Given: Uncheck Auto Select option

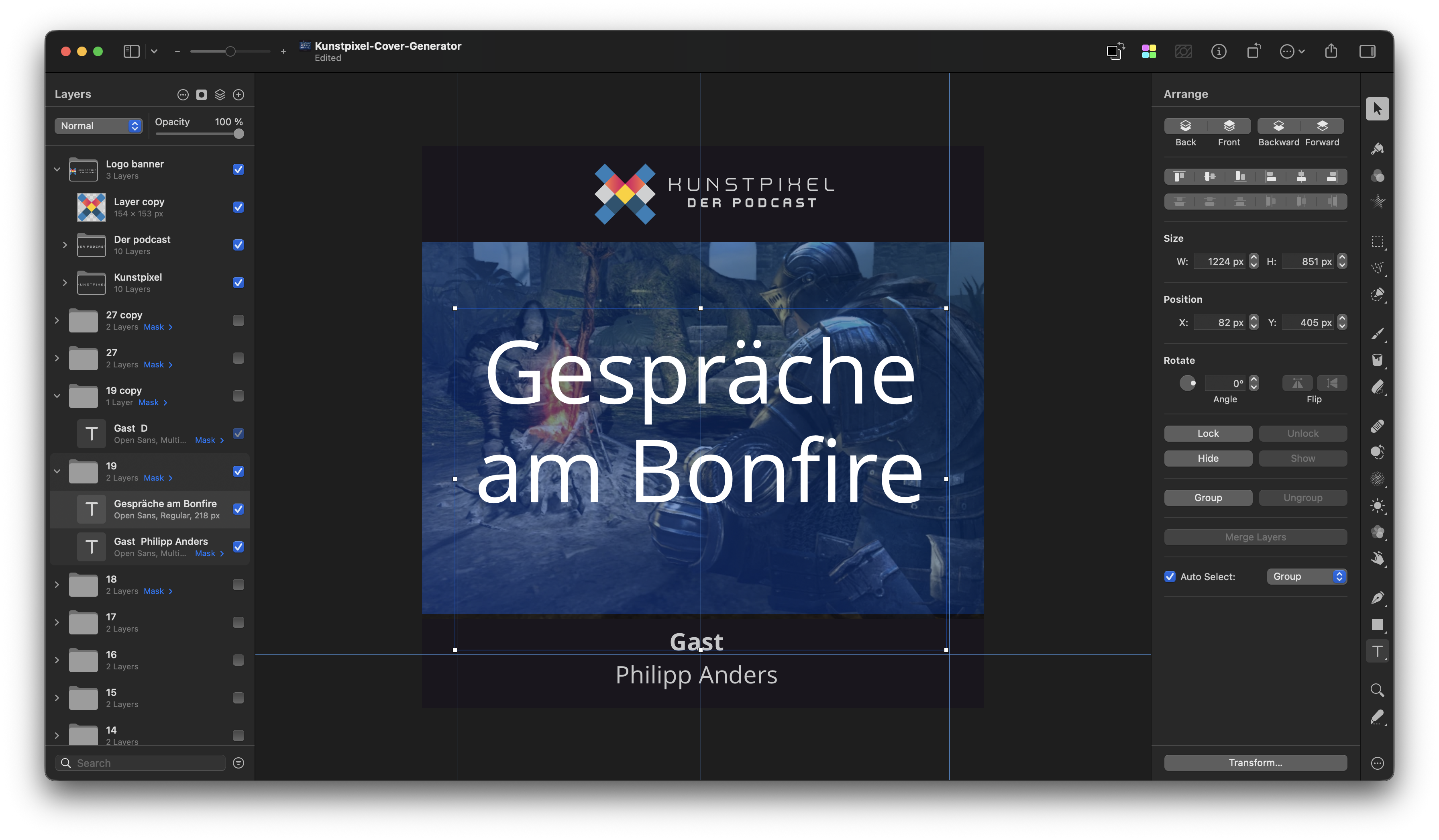Looking at the screenshot, I should click(1170, 577).
